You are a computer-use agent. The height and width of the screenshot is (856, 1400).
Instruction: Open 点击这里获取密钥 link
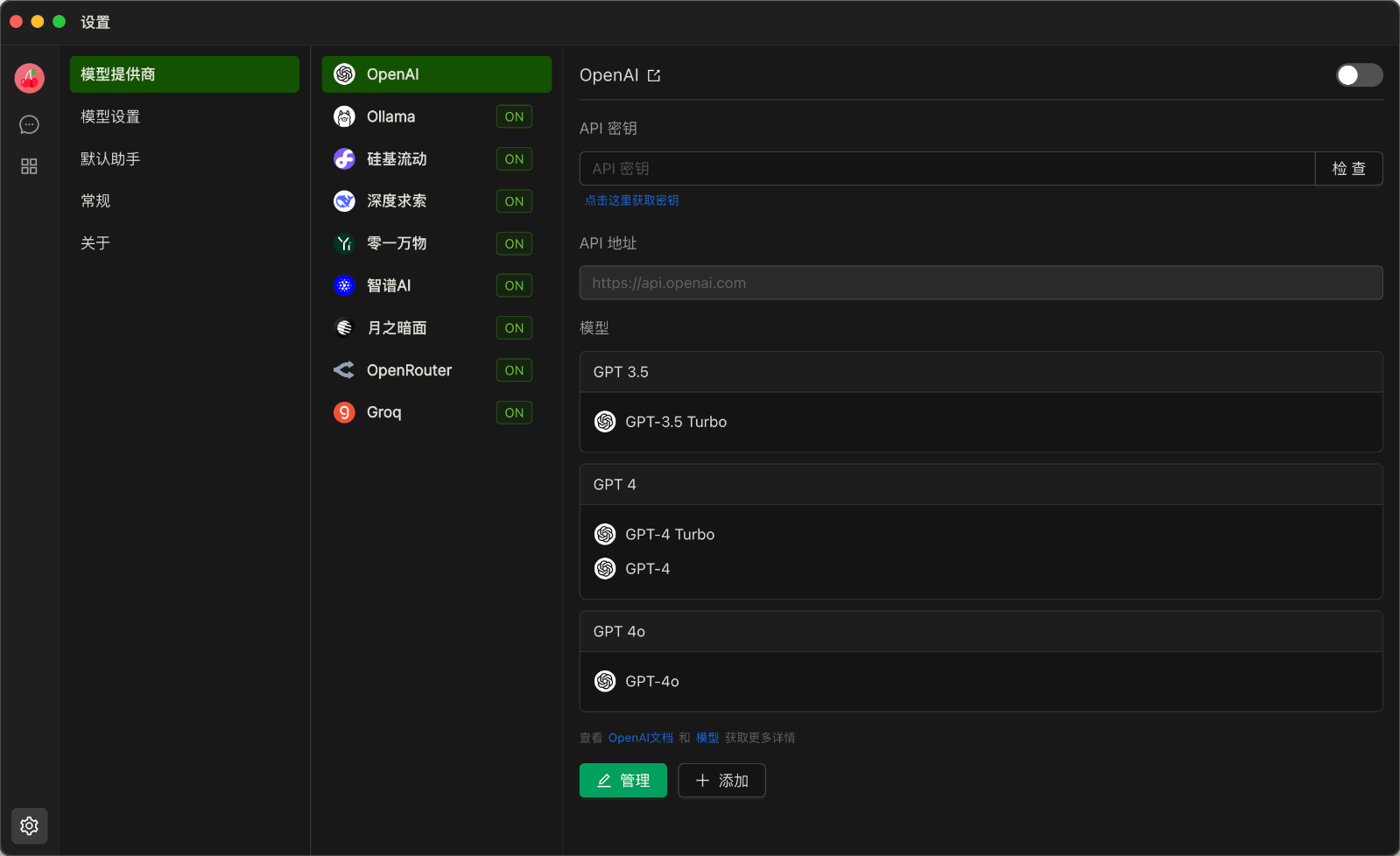(632, 200)
